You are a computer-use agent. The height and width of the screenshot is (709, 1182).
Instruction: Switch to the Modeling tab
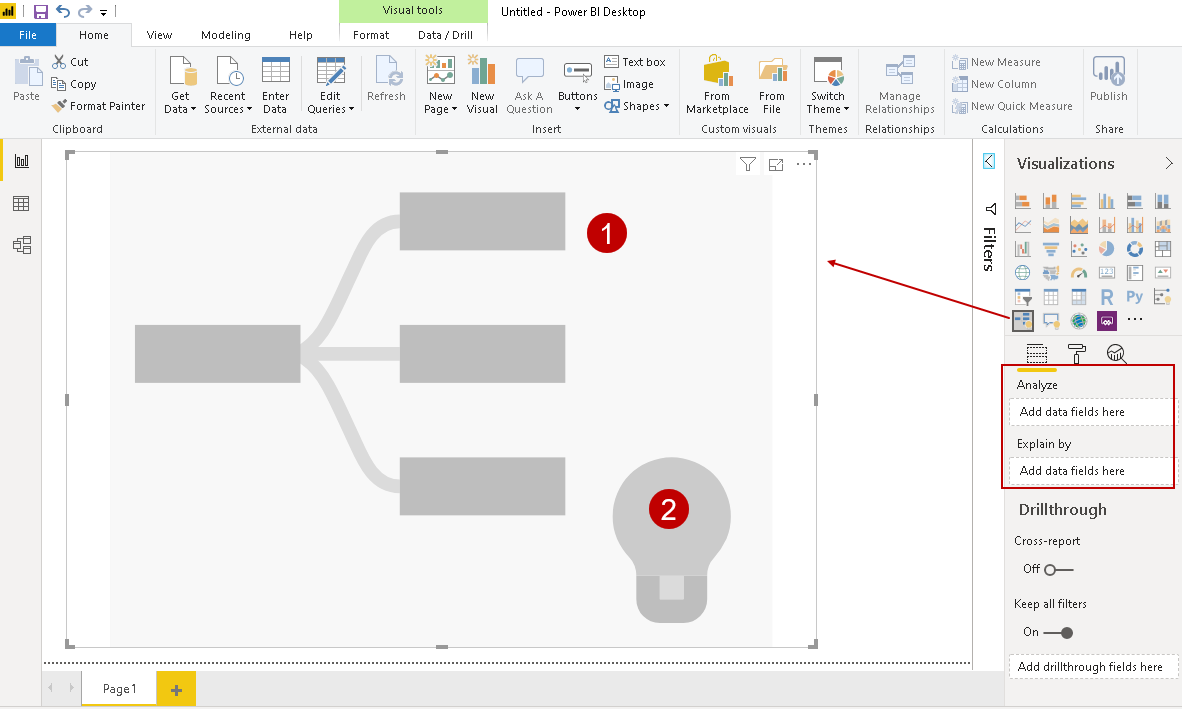[x=225, y=34]
